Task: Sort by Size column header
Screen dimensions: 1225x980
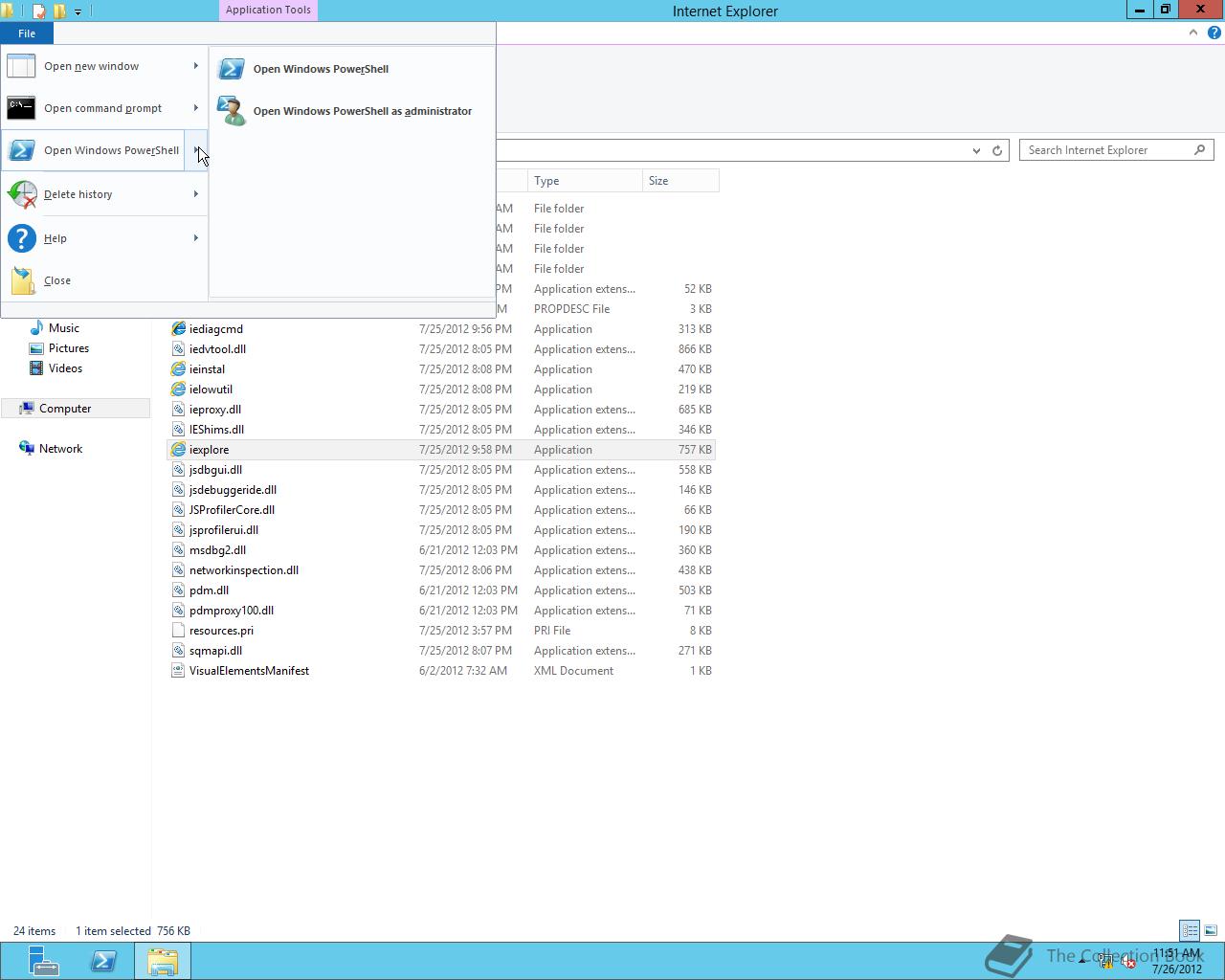Action: tap(680, 181)
